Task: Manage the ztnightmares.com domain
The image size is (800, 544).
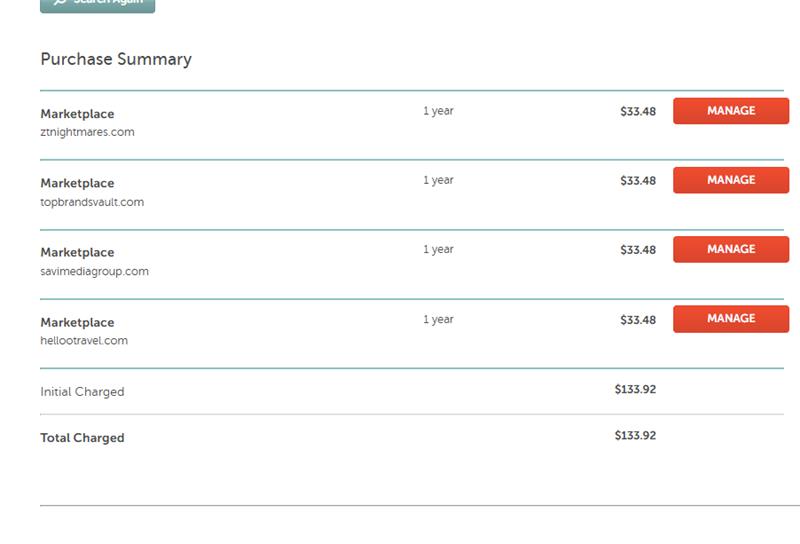Action: point(730,111)
